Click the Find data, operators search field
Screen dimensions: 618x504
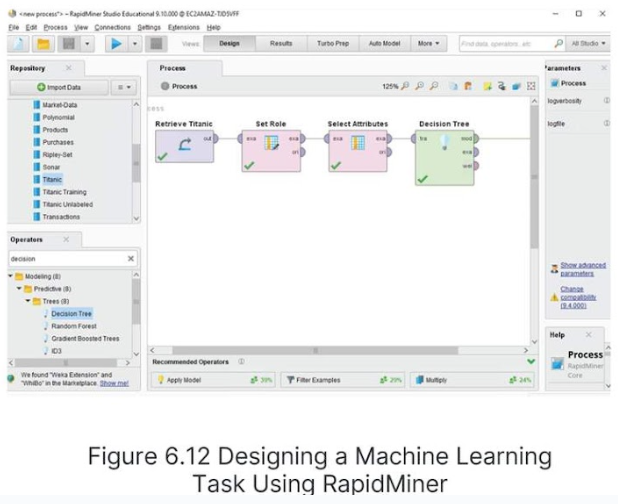click(x=507, y=43)
